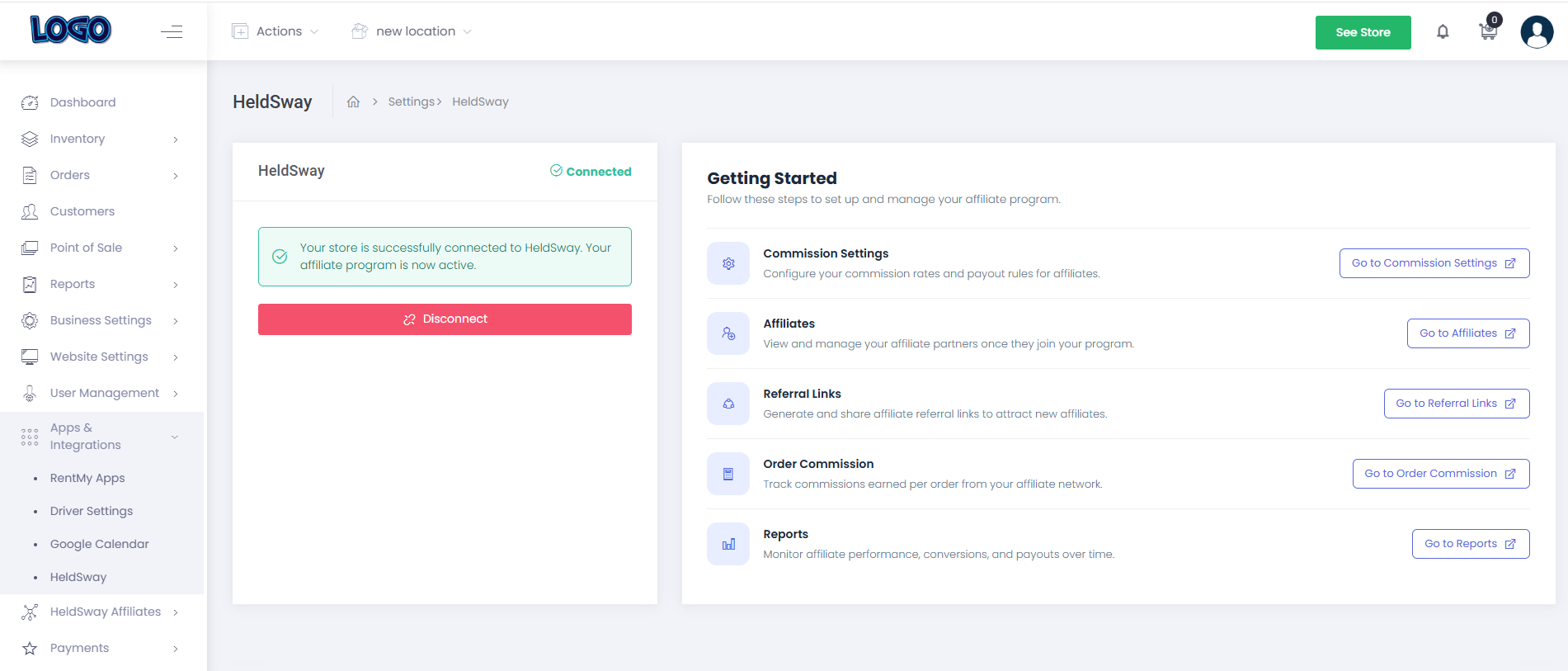This screenshot has height=671, width=1568.
Task: Click the red Disconnect button
Action: click(x=445, y=319)
